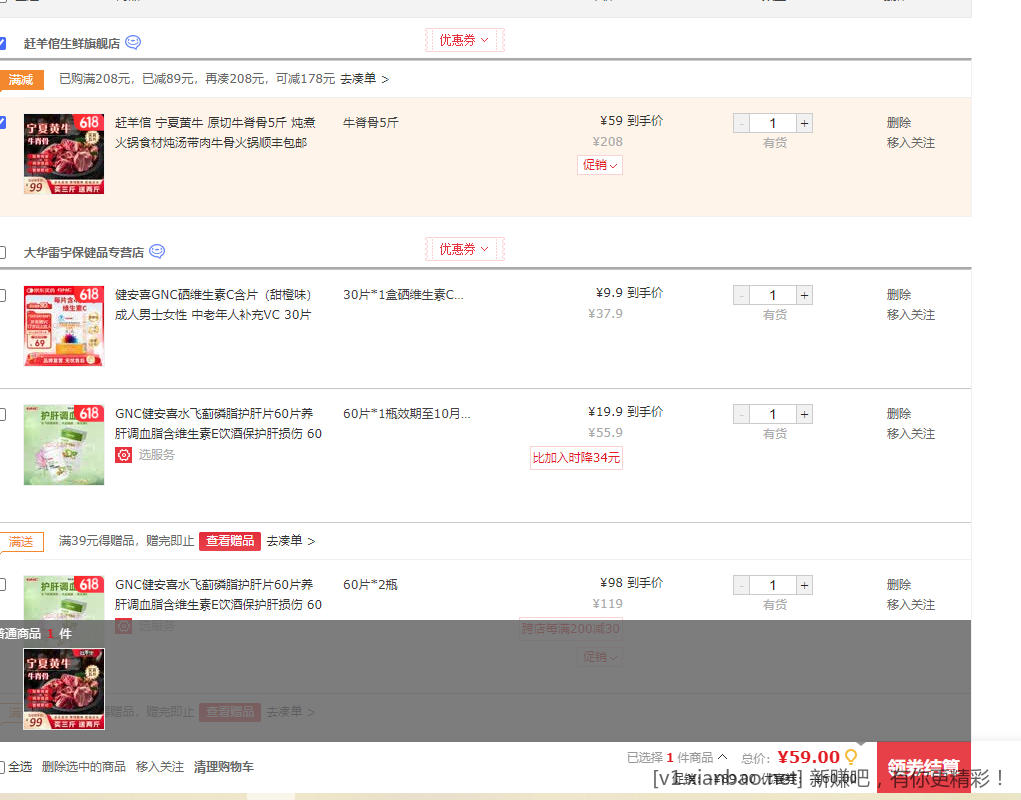Click 去凑单 link in 满送 banner
Viewport: 1021px width, 800px height.
tap(290, 541)
